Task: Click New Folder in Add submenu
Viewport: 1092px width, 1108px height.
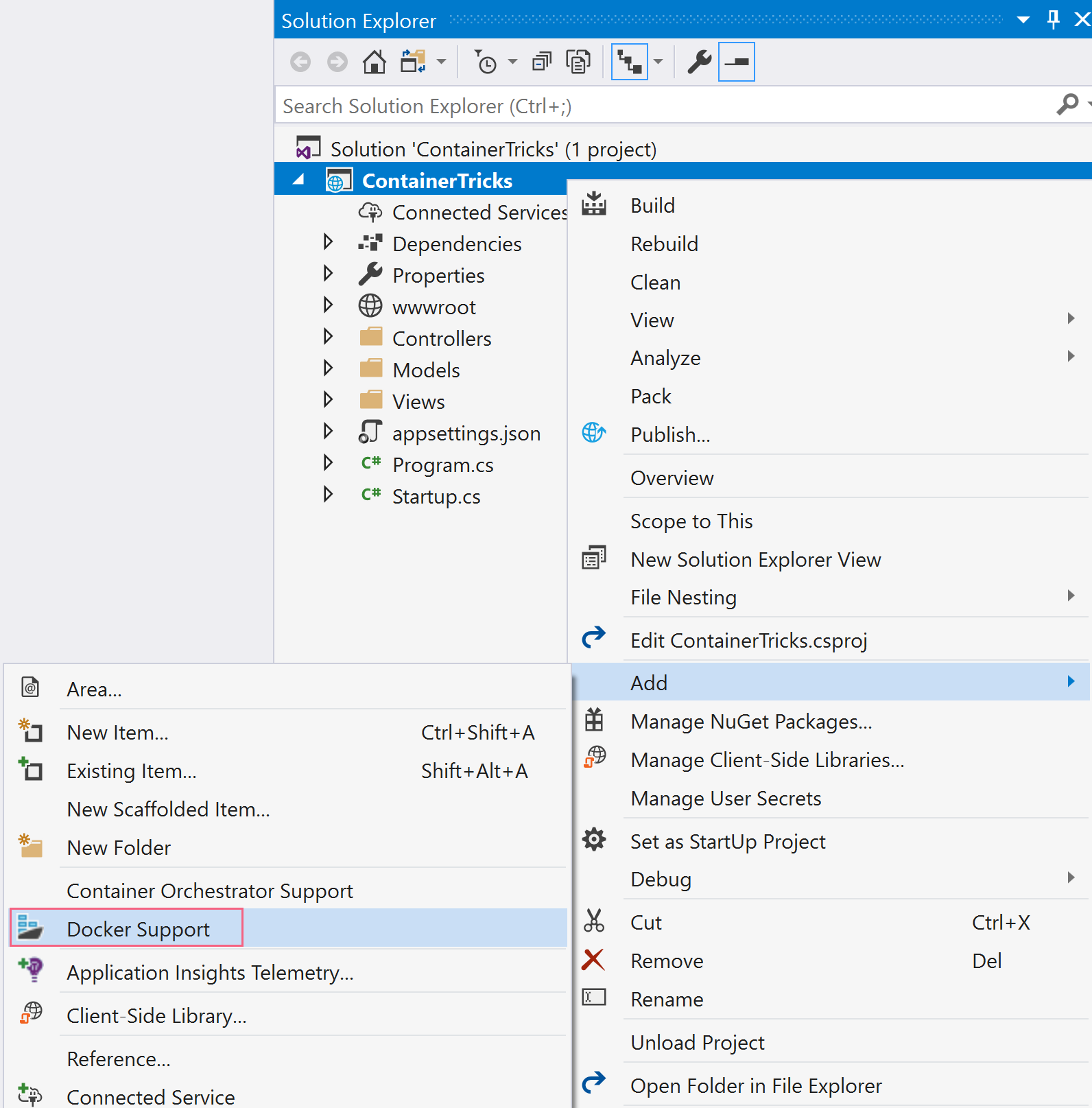Action: 288,847
